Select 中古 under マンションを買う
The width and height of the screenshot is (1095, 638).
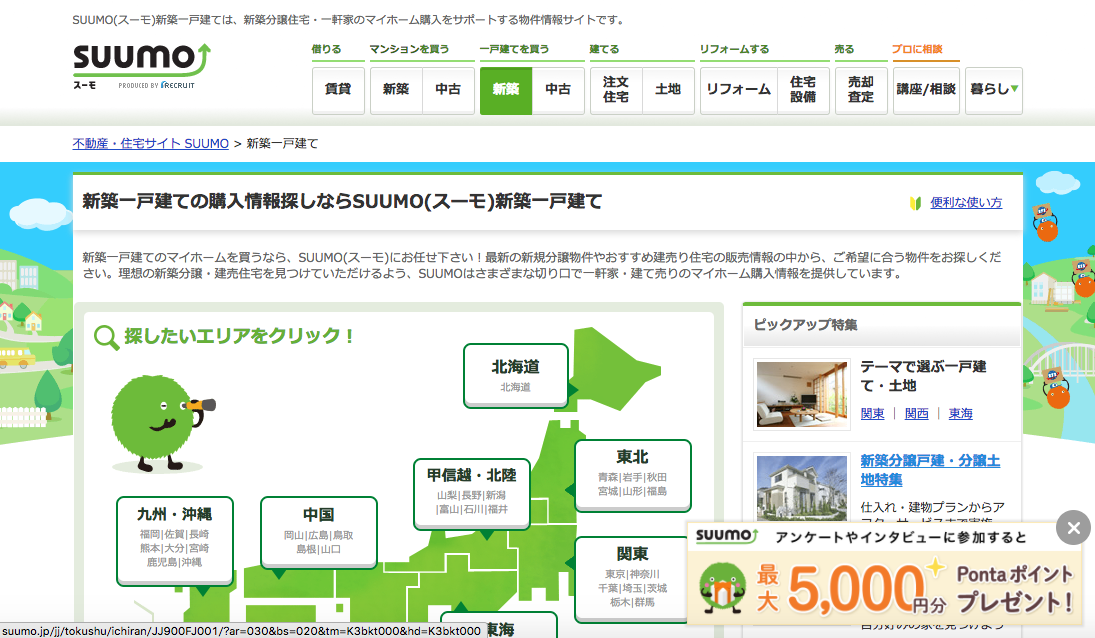tap(448, 90)
